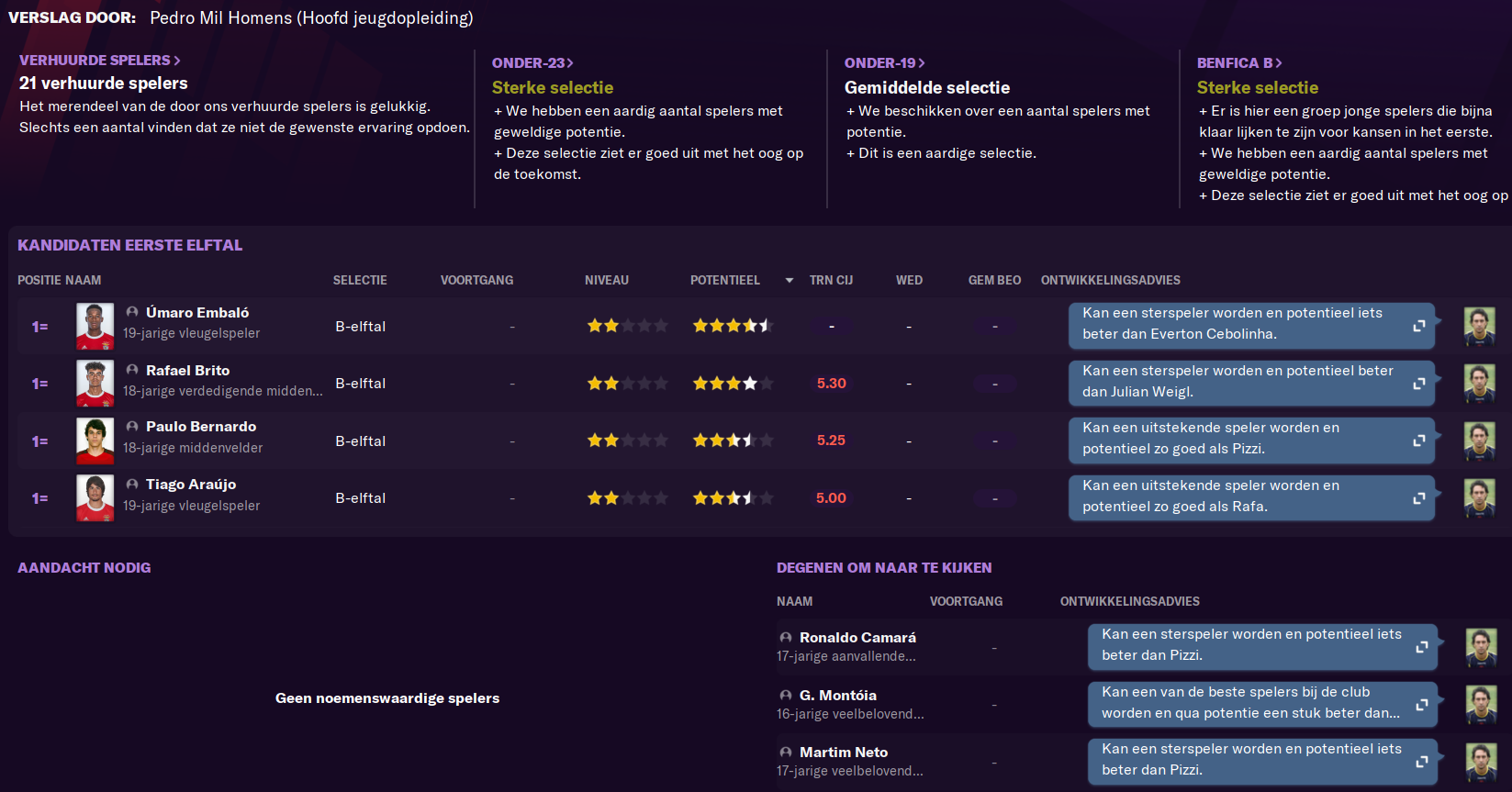Click coach portrait in Ronaldo Camará row
Viewport: 1512px width, 792px height.
1481,648
